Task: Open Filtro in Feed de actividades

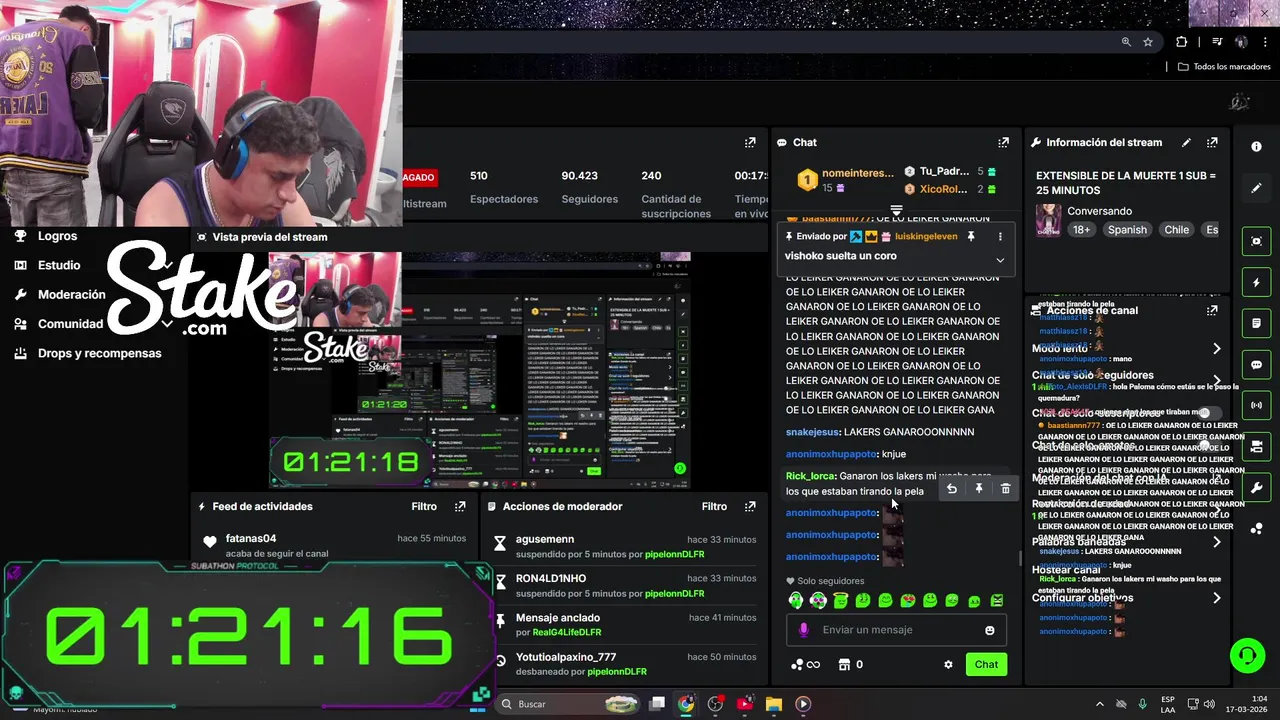Action: [x=424, y=507]
